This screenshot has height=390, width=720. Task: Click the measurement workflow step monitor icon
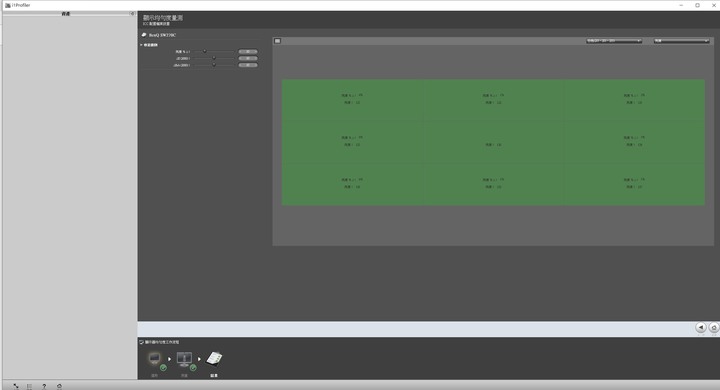(184, 359)
